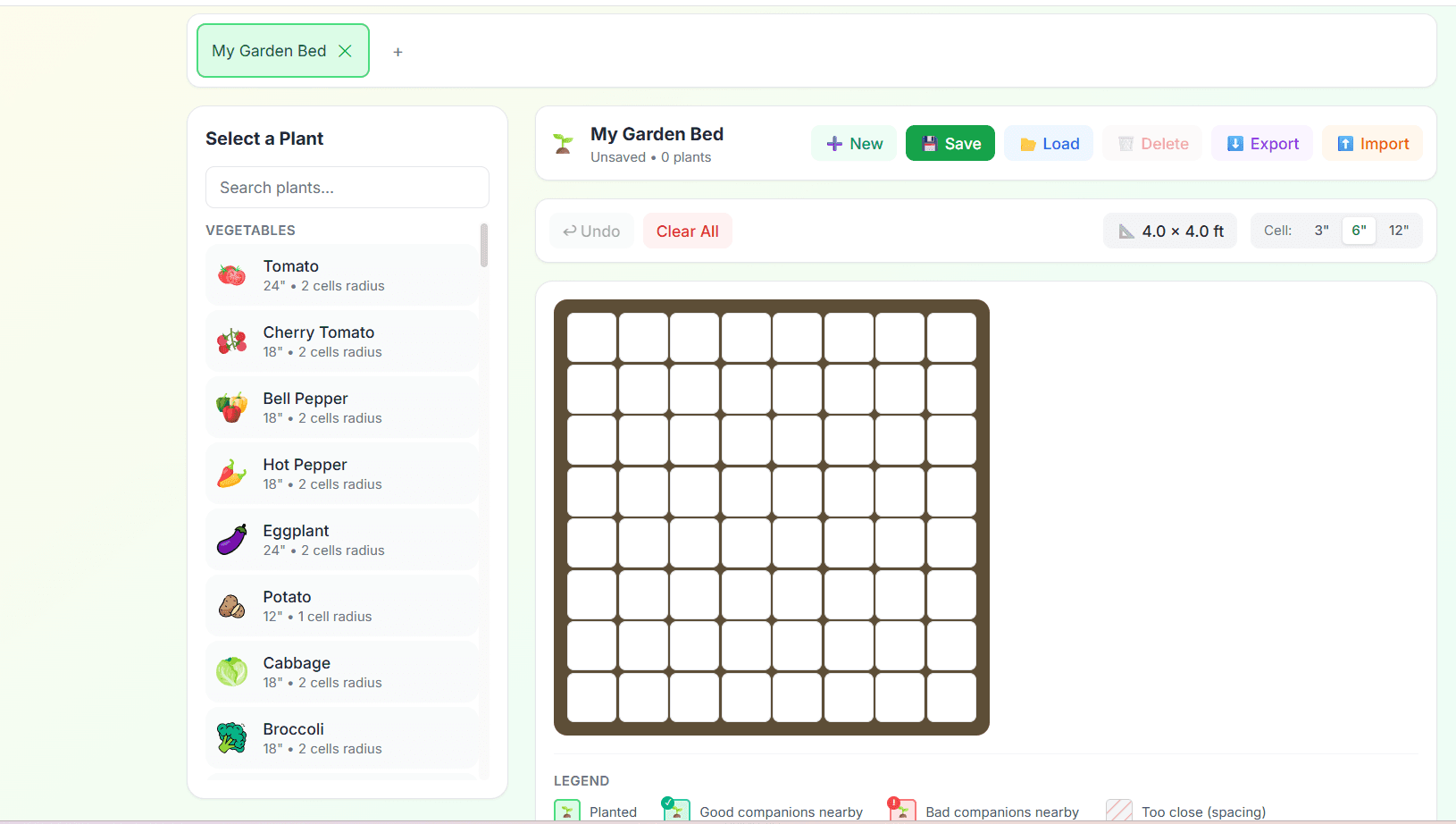The width and height of the screenshot is (1456, 824).
Task: Load a saved garden layout
Action: [x=1048, y=143]
